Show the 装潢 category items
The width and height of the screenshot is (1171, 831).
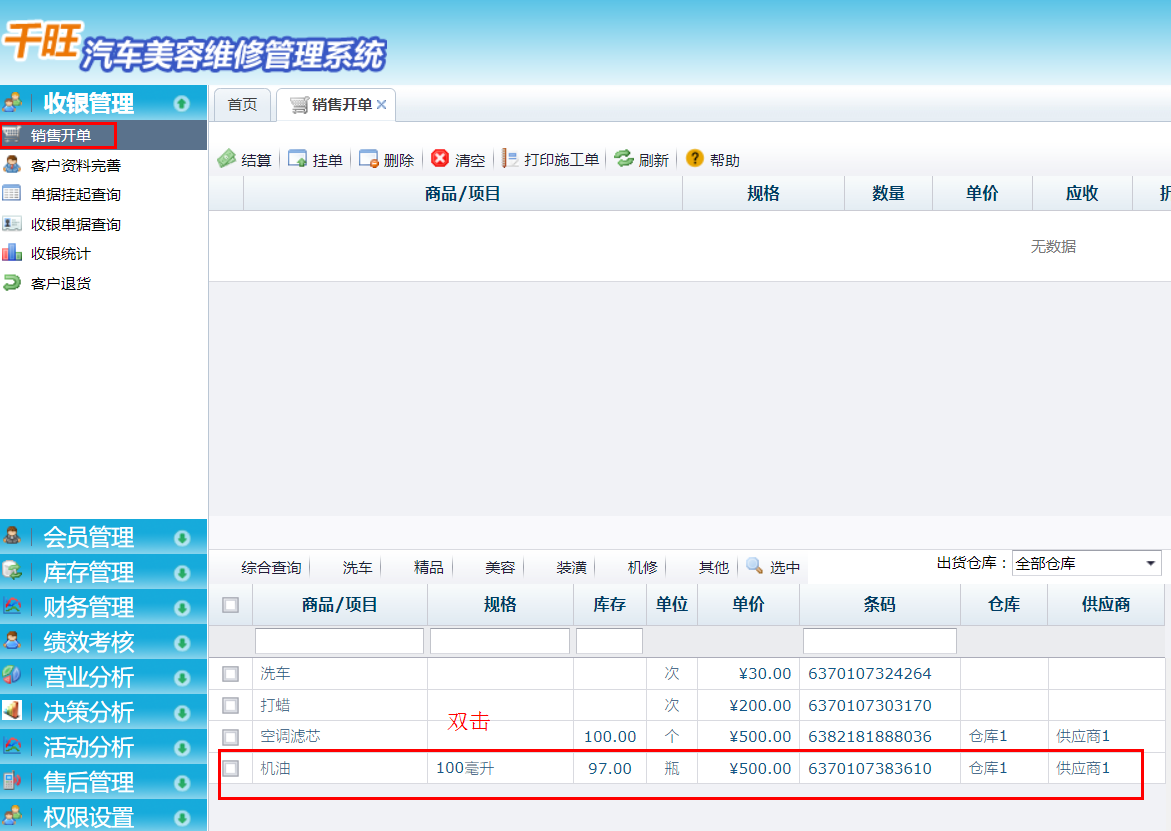tap(571, 567)
